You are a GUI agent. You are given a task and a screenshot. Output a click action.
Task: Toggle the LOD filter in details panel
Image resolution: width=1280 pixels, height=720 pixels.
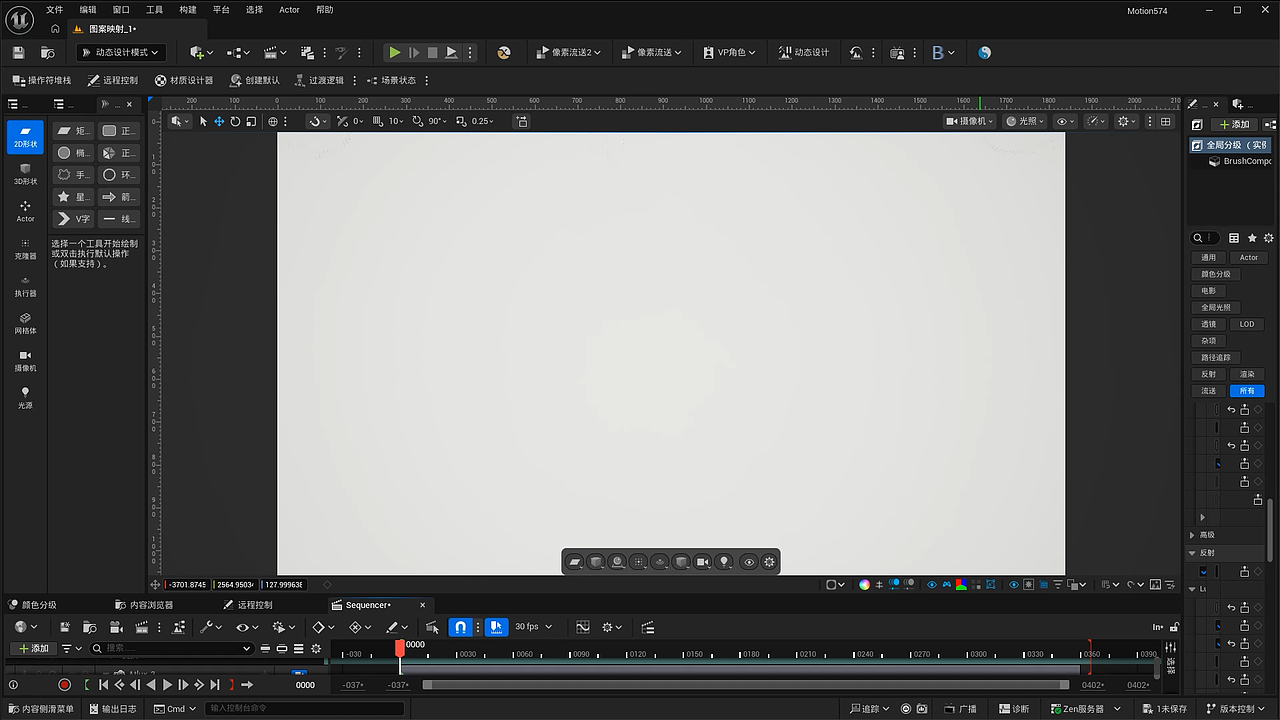(x=1247, y=324)
